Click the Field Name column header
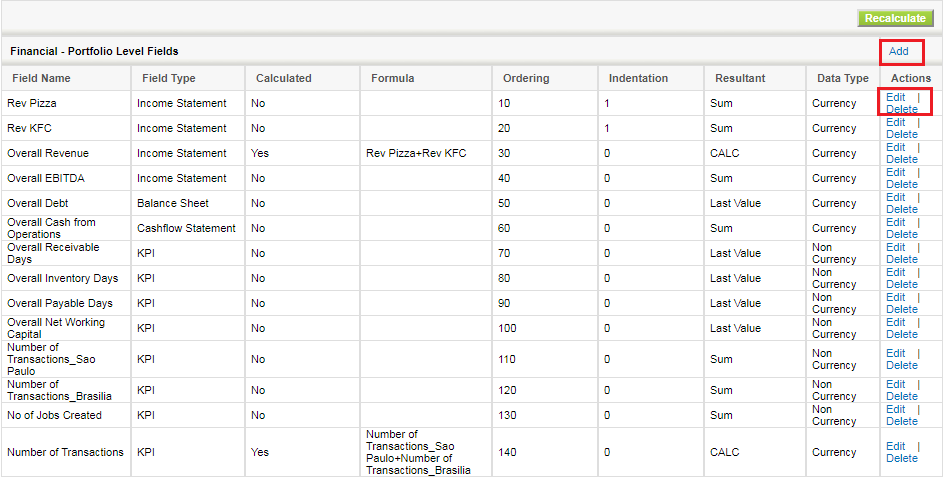 pos(41,78)
